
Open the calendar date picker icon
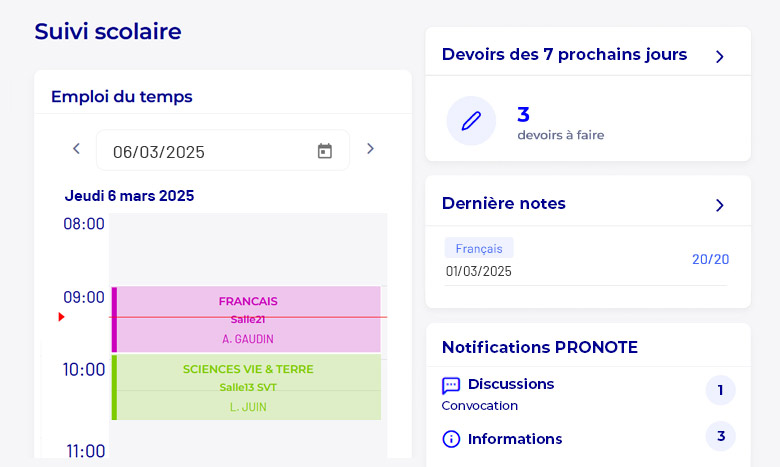[x=325, y=151]
